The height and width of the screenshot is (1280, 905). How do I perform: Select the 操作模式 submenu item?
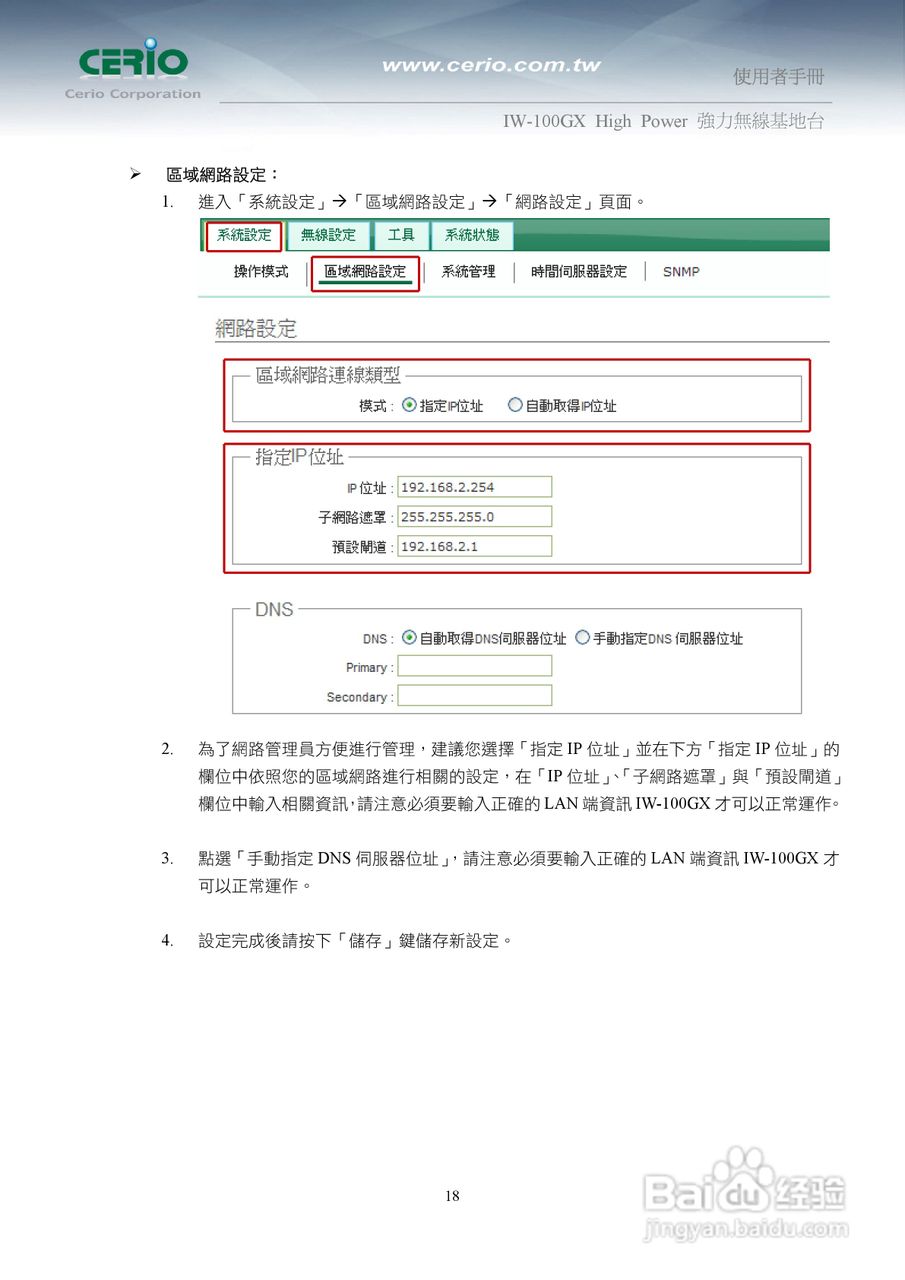(261, 272)
